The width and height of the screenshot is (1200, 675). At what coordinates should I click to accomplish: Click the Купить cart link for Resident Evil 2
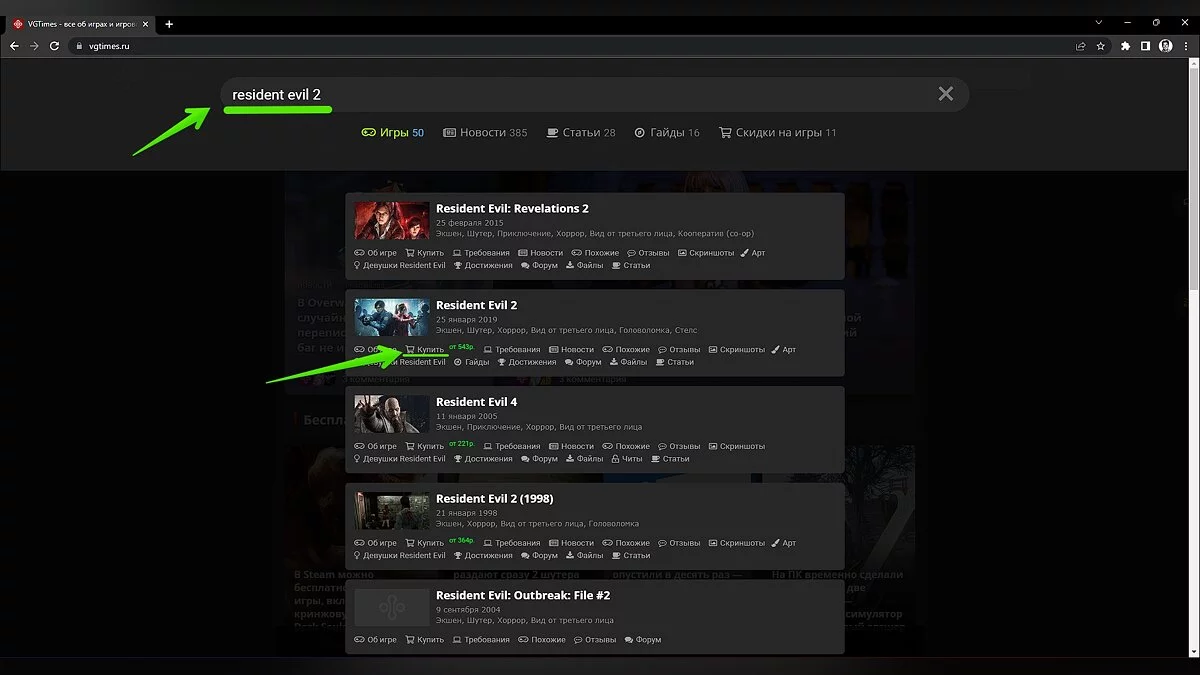425,350
